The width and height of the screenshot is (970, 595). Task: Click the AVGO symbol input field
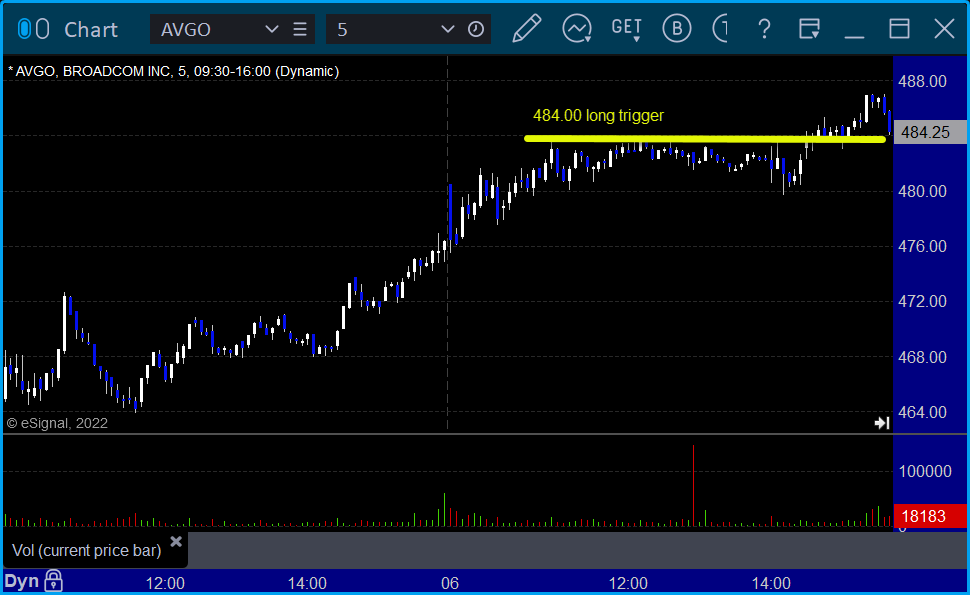208,29
